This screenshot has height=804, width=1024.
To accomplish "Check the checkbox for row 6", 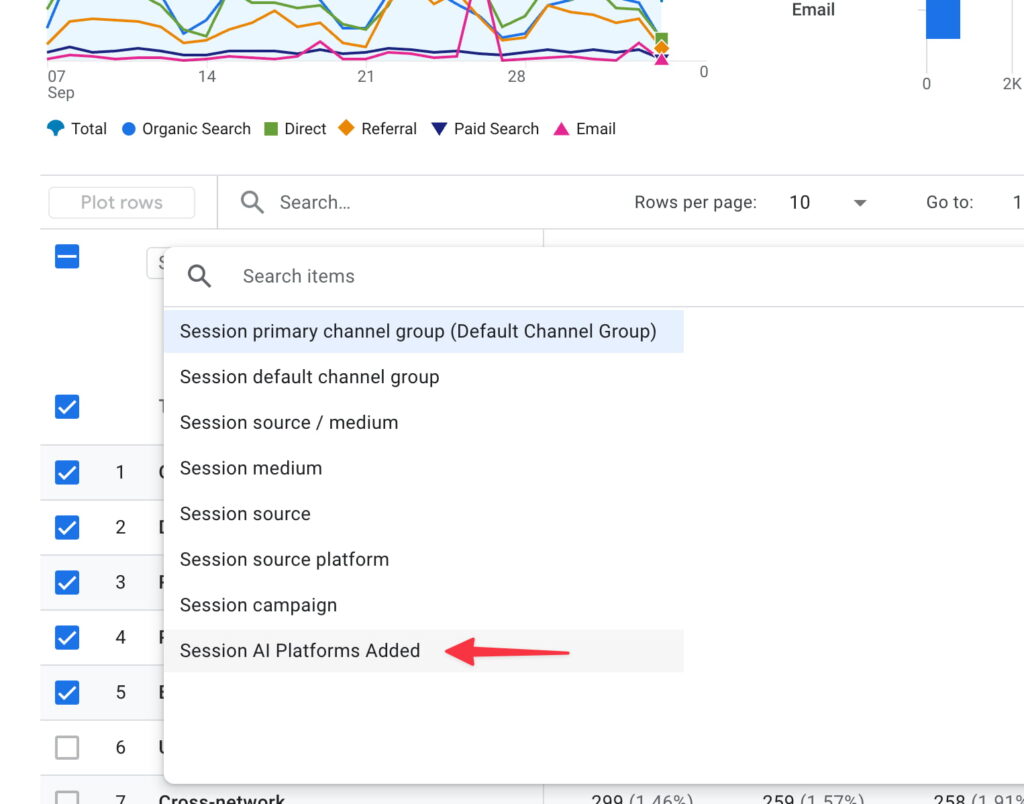I will 67,746.
